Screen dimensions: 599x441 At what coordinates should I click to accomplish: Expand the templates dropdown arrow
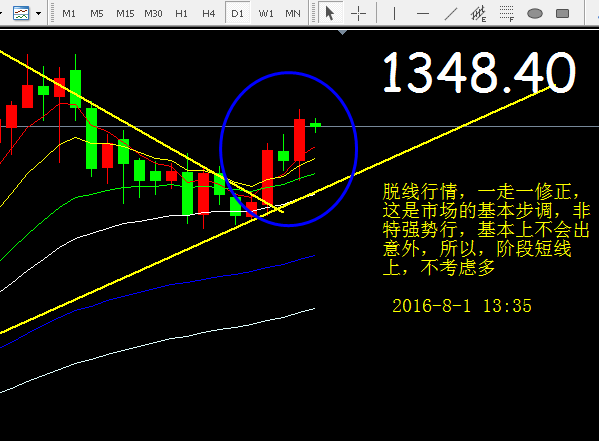pos(39,13)
